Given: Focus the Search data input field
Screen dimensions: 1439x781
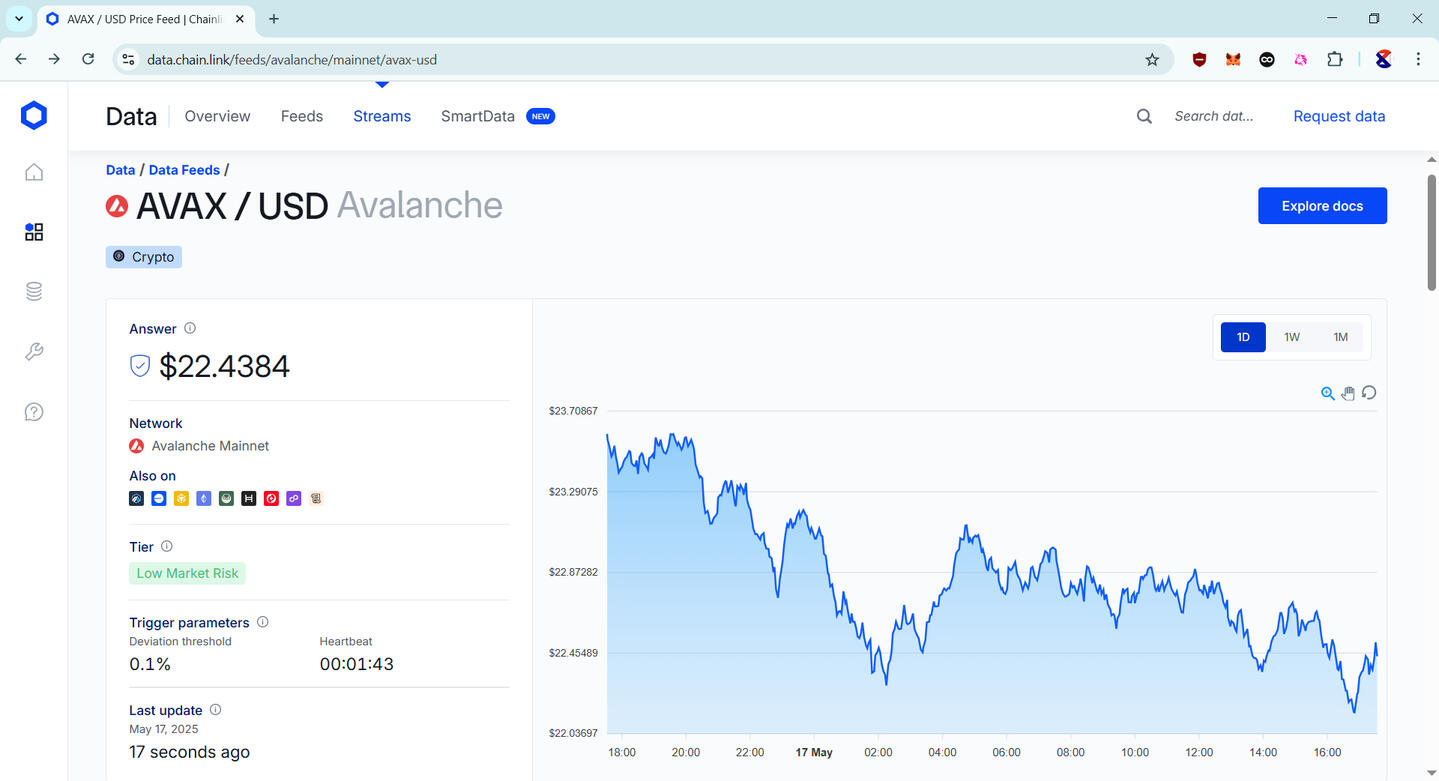Looking at the screenshot, I should [x=1214, y=116].
